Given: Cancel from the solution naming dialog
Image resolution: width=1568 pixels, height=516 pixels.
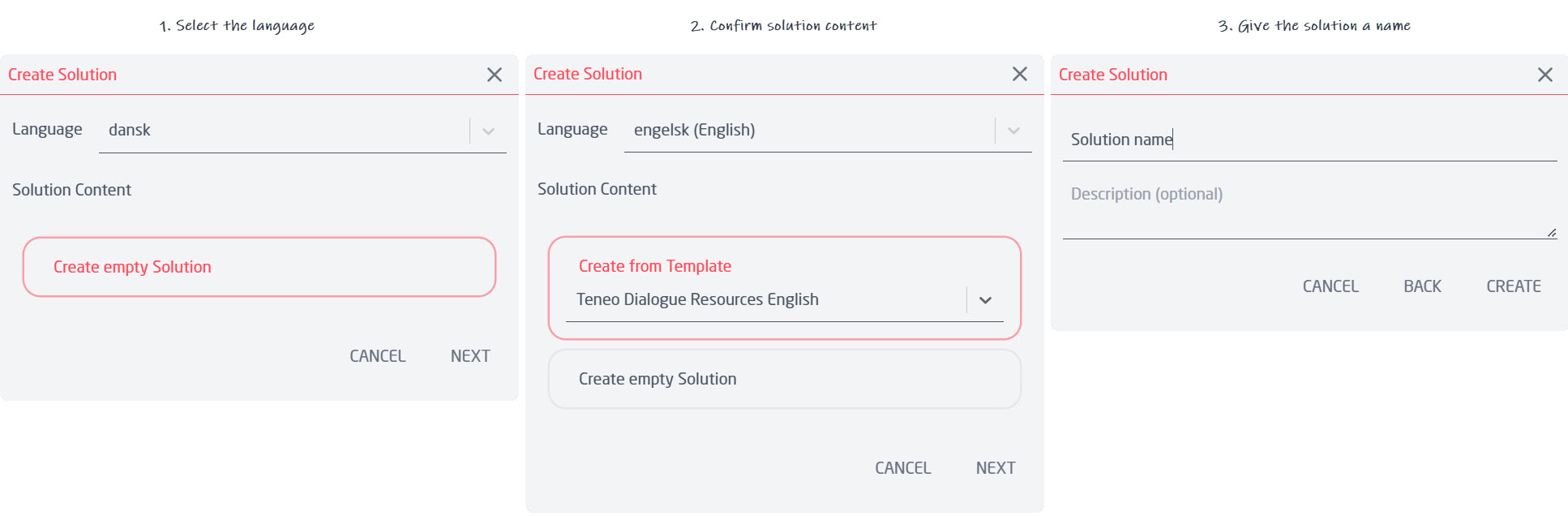Looking at the screenshot, I should point(1330,286).
